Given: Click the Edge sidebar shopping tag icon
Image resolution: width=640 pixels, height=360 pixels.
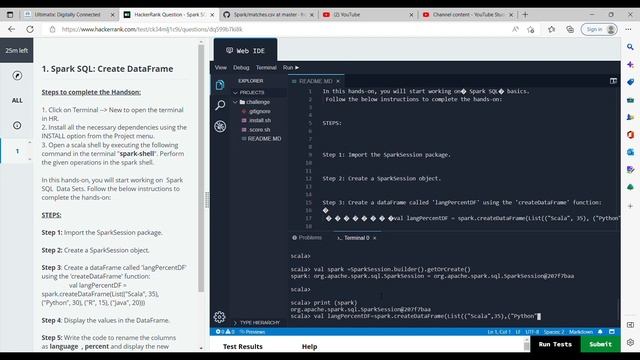Looking at the screenshot, I should click(x=630, y=82).
